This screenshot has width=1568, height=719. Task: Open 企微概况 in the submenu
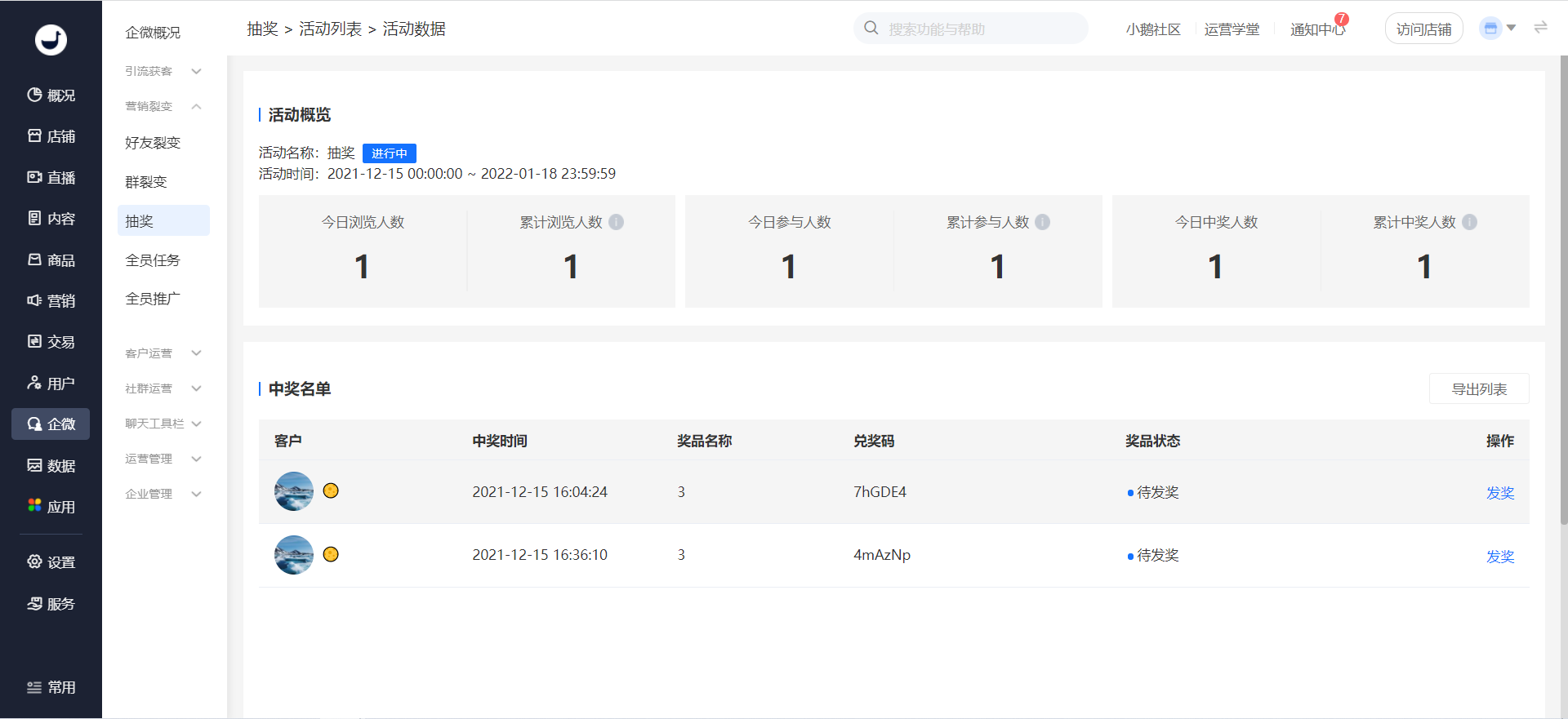(153, 33)
